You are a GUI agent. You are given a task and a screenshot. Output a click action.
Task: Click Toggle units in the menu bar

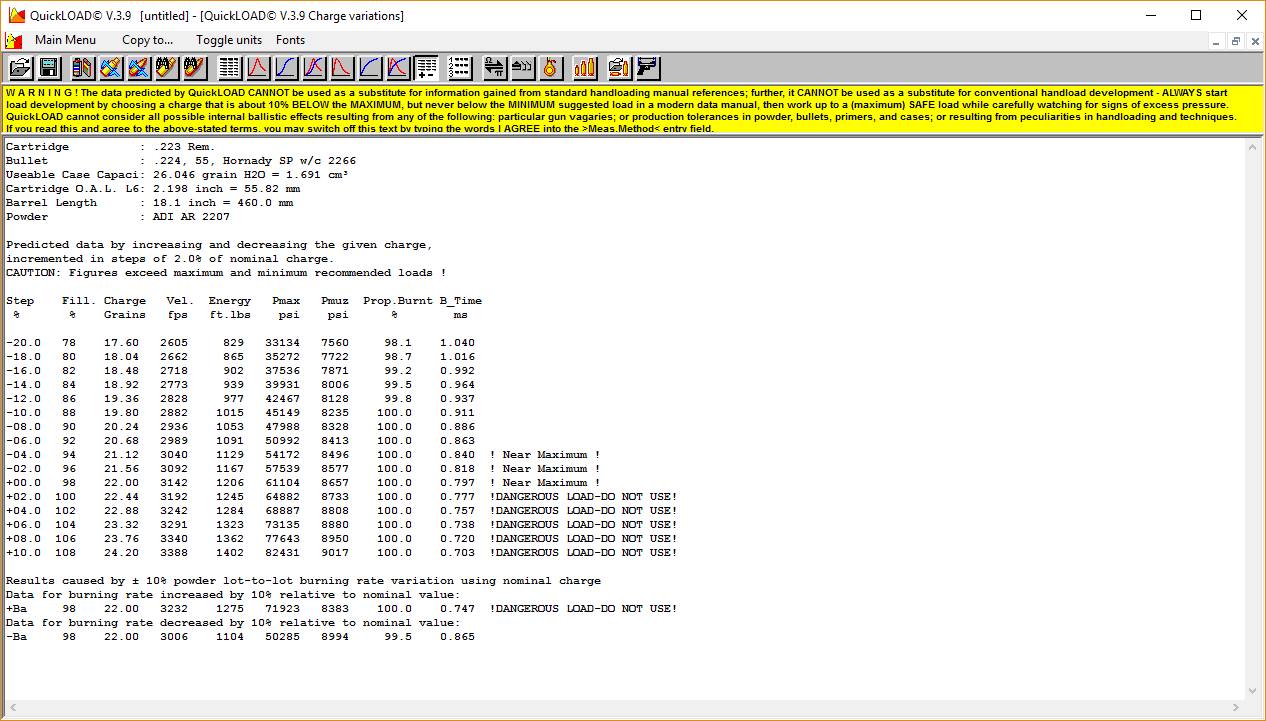click(229, 40)
